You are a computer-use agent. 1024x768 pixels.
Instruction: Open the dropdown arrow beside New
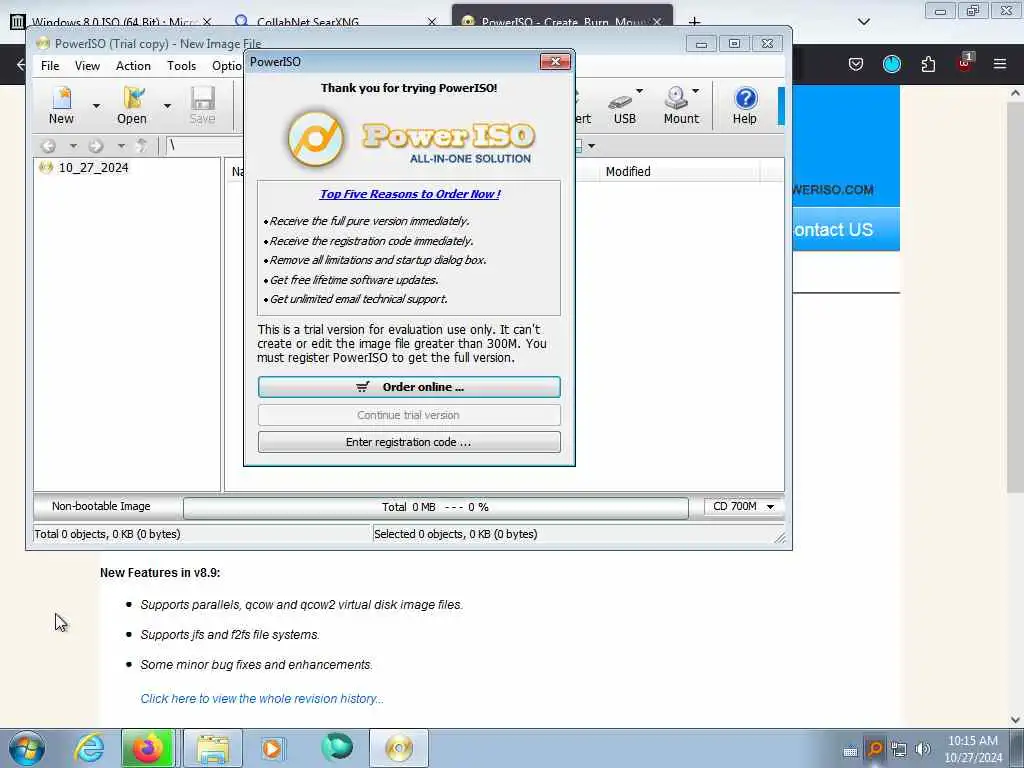click(96, 106)
